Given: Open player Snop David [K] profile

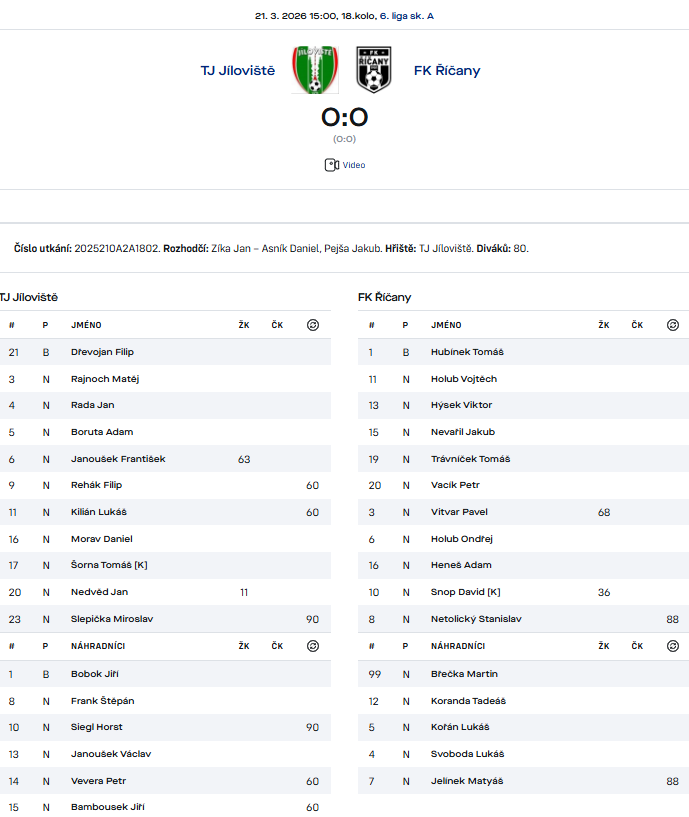Looking at the screenshot, I should coord(465,592).
